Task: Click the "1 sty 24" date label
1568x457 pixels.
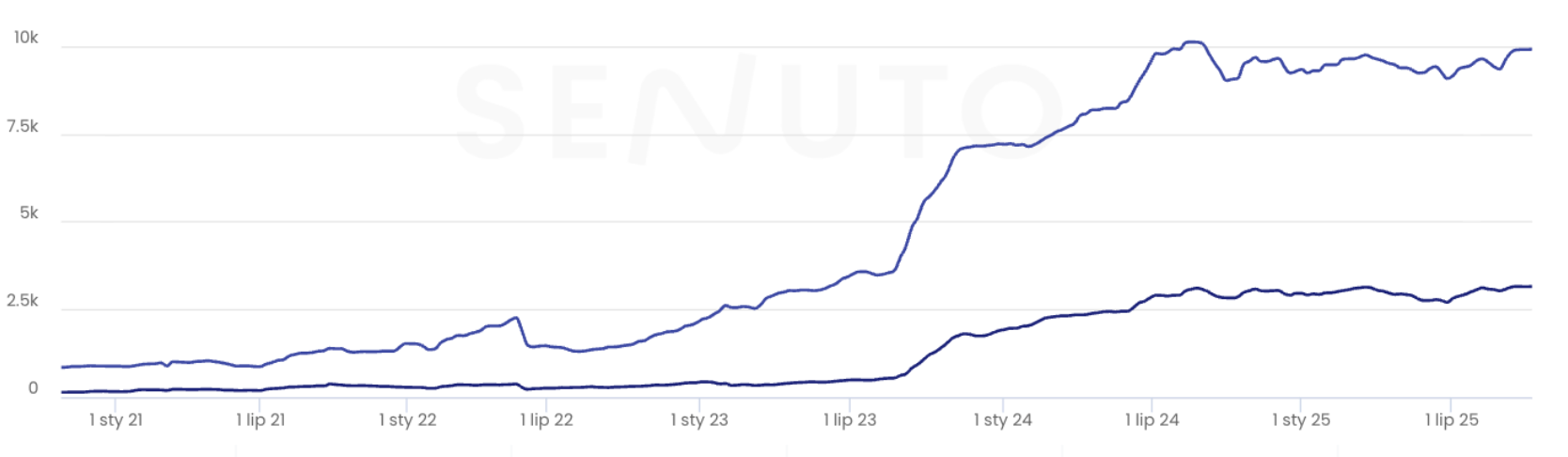Action: coord(1002,420)
